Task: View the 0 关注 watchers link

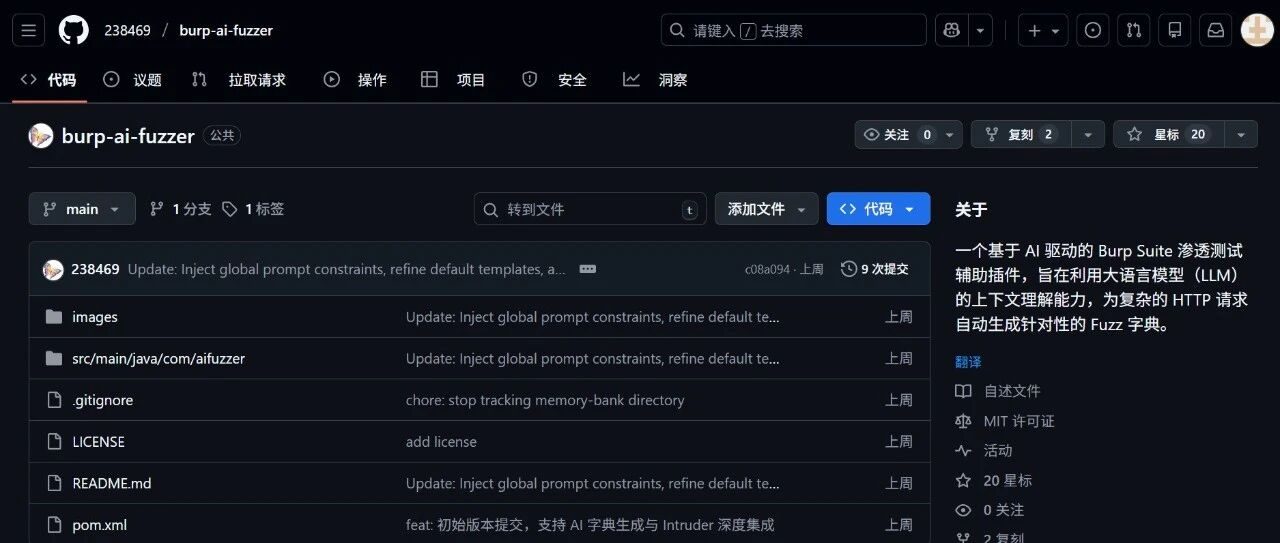Action: tap(990, 510)
